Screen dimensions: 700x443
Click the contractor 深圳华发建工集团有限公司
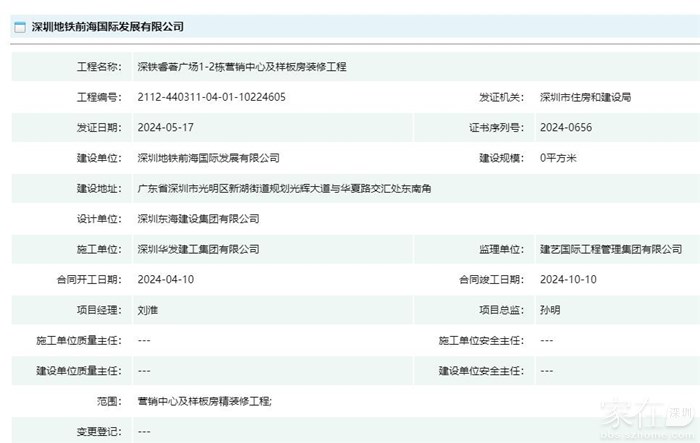(198, 249)
